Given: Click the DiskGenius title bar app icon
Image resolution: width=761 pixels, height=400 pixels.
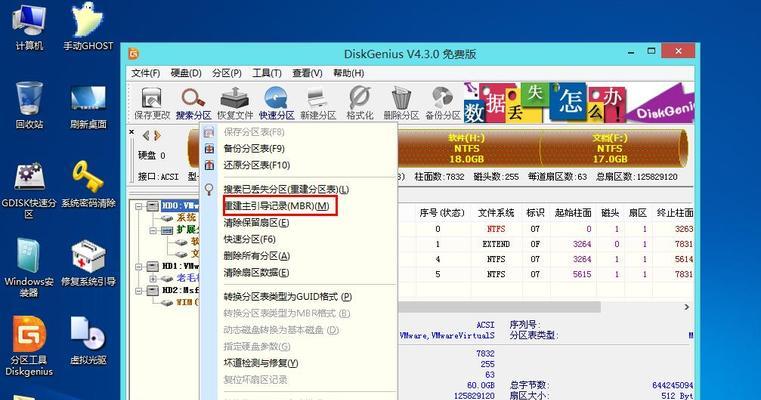Looking at the screenshot, I should [134, 53].
